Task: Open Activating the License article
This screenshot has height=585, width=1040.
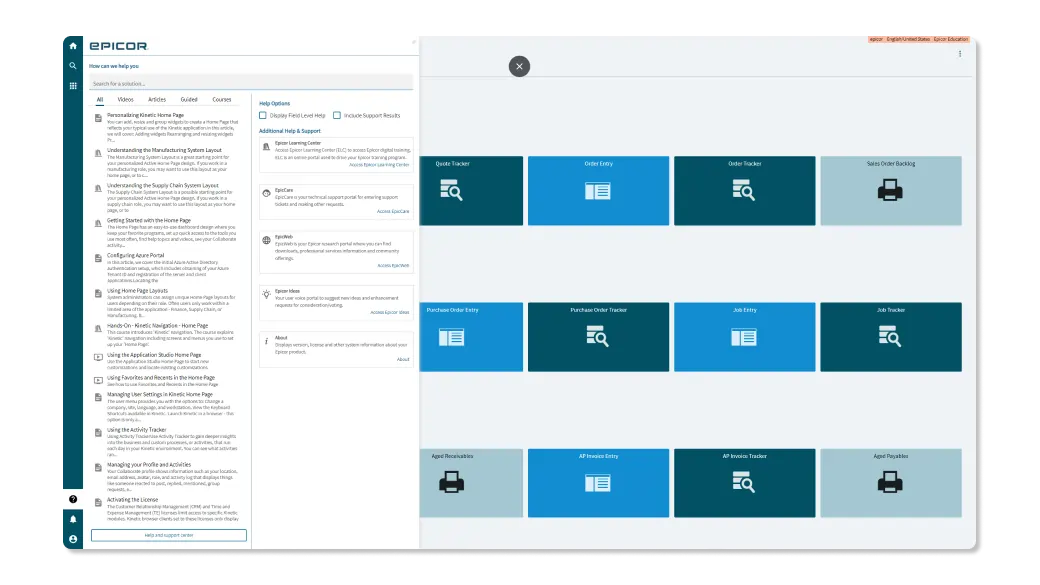Action: pos(132,500)
